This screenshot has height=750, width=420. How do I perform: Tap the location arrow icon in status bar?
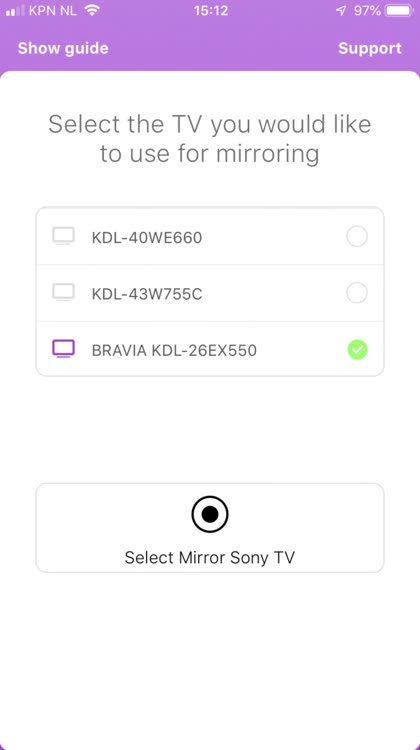pyautogui.click(x=341, y=11)
